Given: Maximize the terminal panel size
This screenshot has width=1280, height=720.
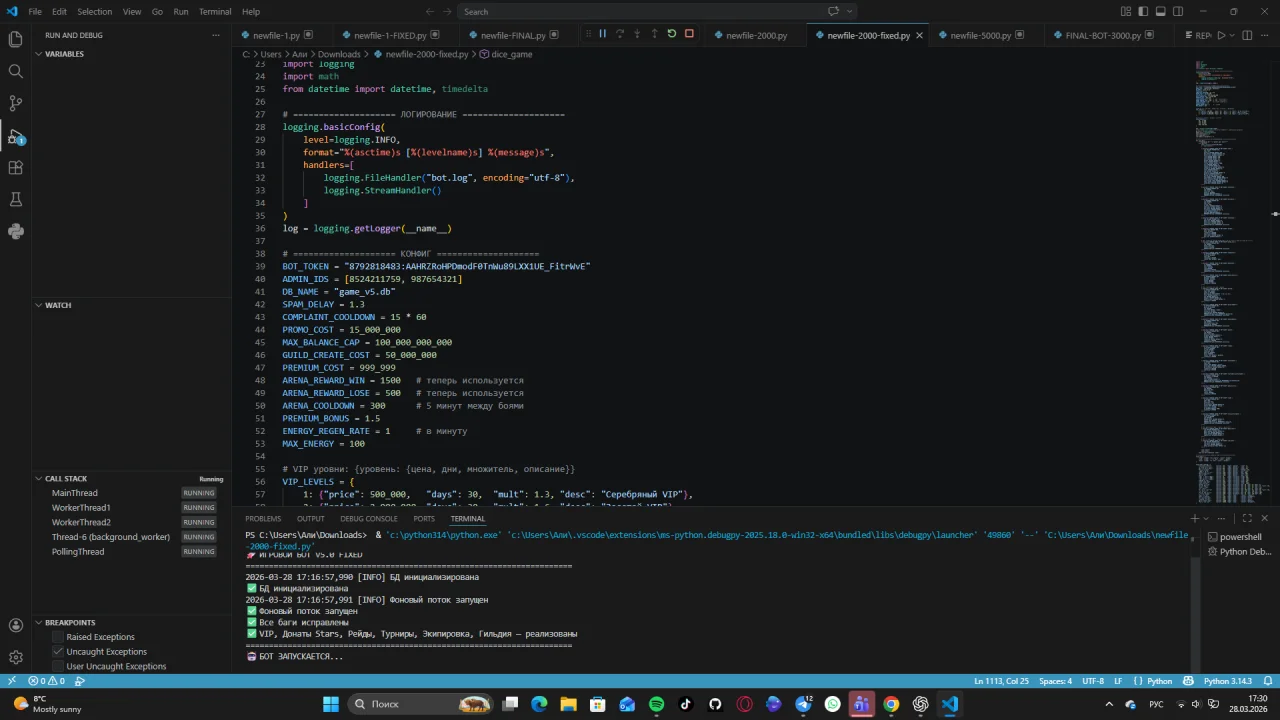Looking at the screenshot, I should pos(1247,518).
